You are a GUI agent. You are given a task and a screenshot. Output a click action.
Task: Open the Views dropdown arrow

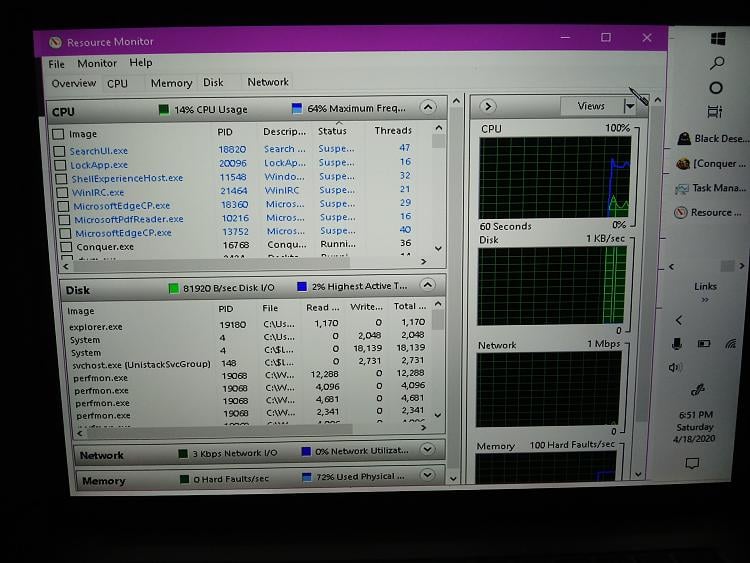(630, 106)
